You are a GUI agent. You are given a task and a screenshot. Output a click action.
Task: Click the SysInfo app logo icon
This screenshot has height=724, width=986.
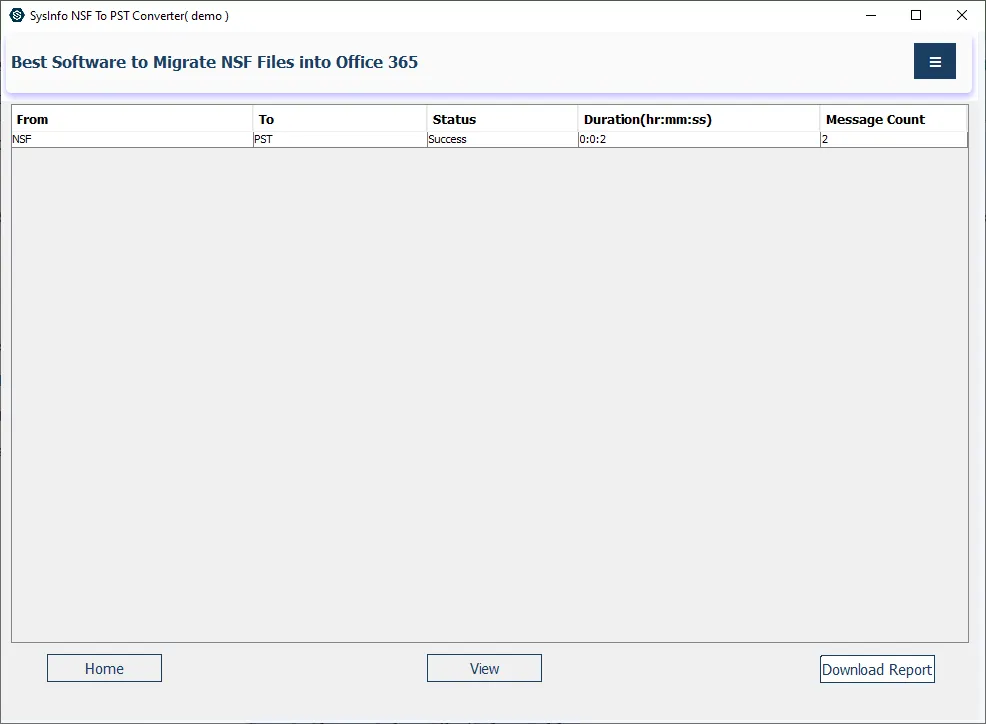tap(16, 16)
